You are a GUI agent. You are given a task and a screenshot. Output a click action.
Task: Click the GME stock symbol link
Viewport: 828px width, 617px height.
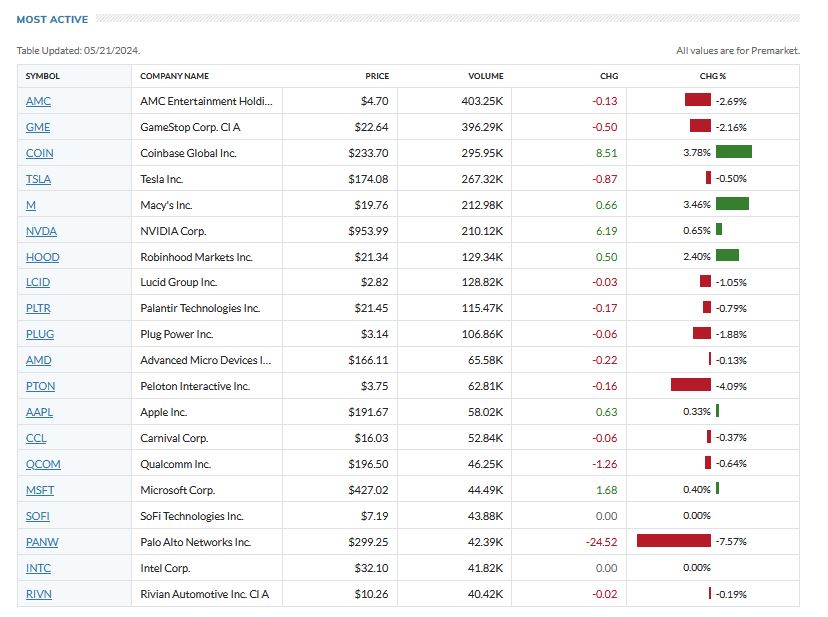point(38,127)
